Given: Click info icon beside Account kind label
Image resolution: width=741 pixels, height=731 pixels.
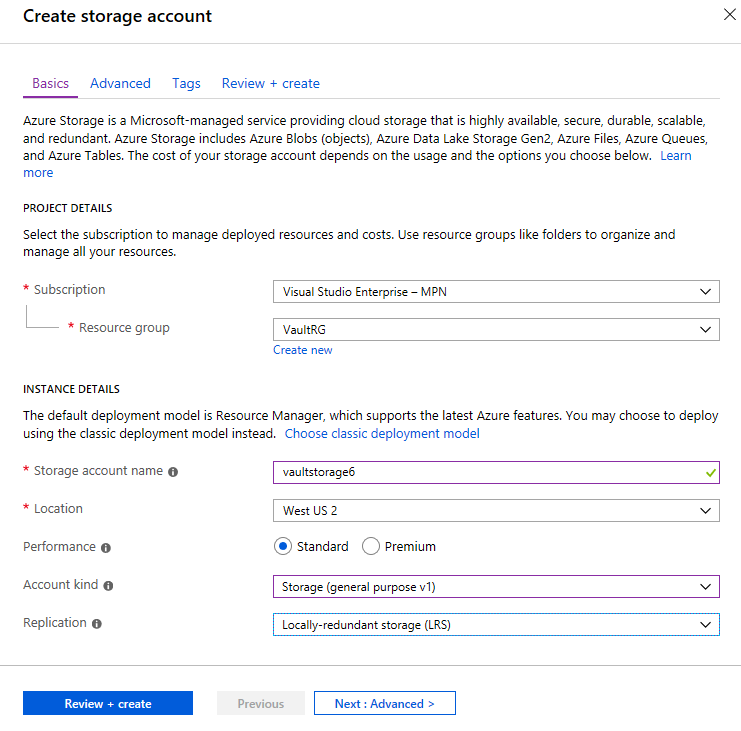Looking at the screenshot, I should [x=108, y=586].
